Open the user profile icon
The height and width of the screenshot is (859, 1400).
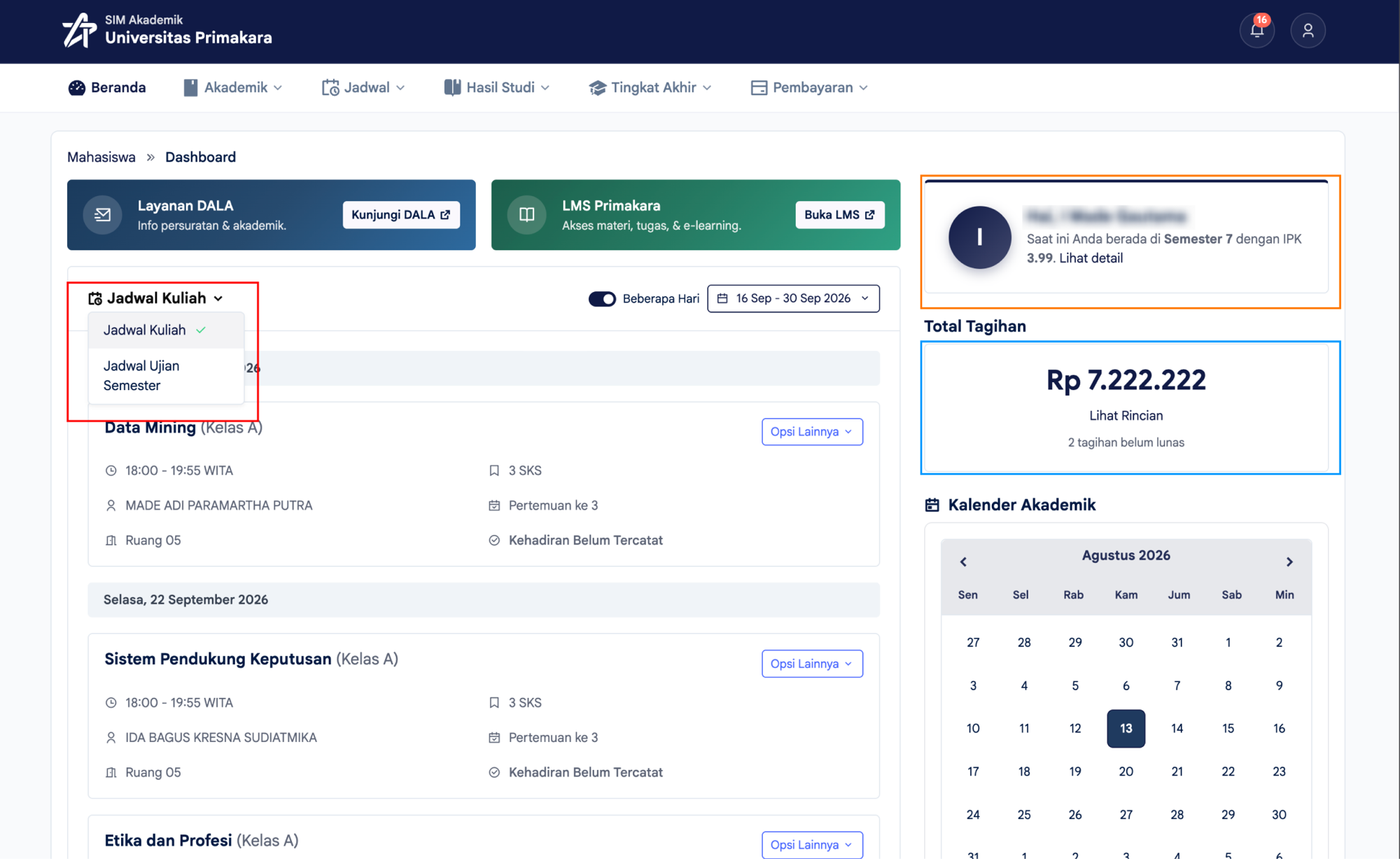pos(1308,31)
